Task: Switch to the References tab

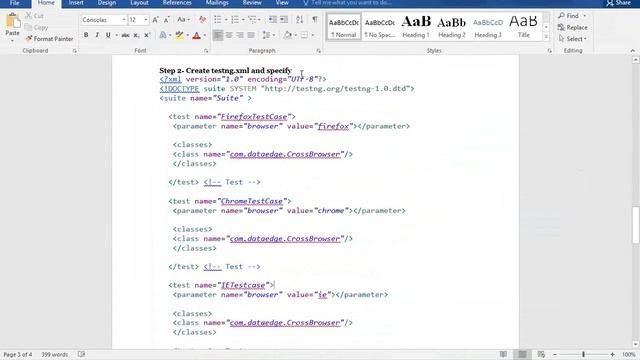Action: pos(177,3)
